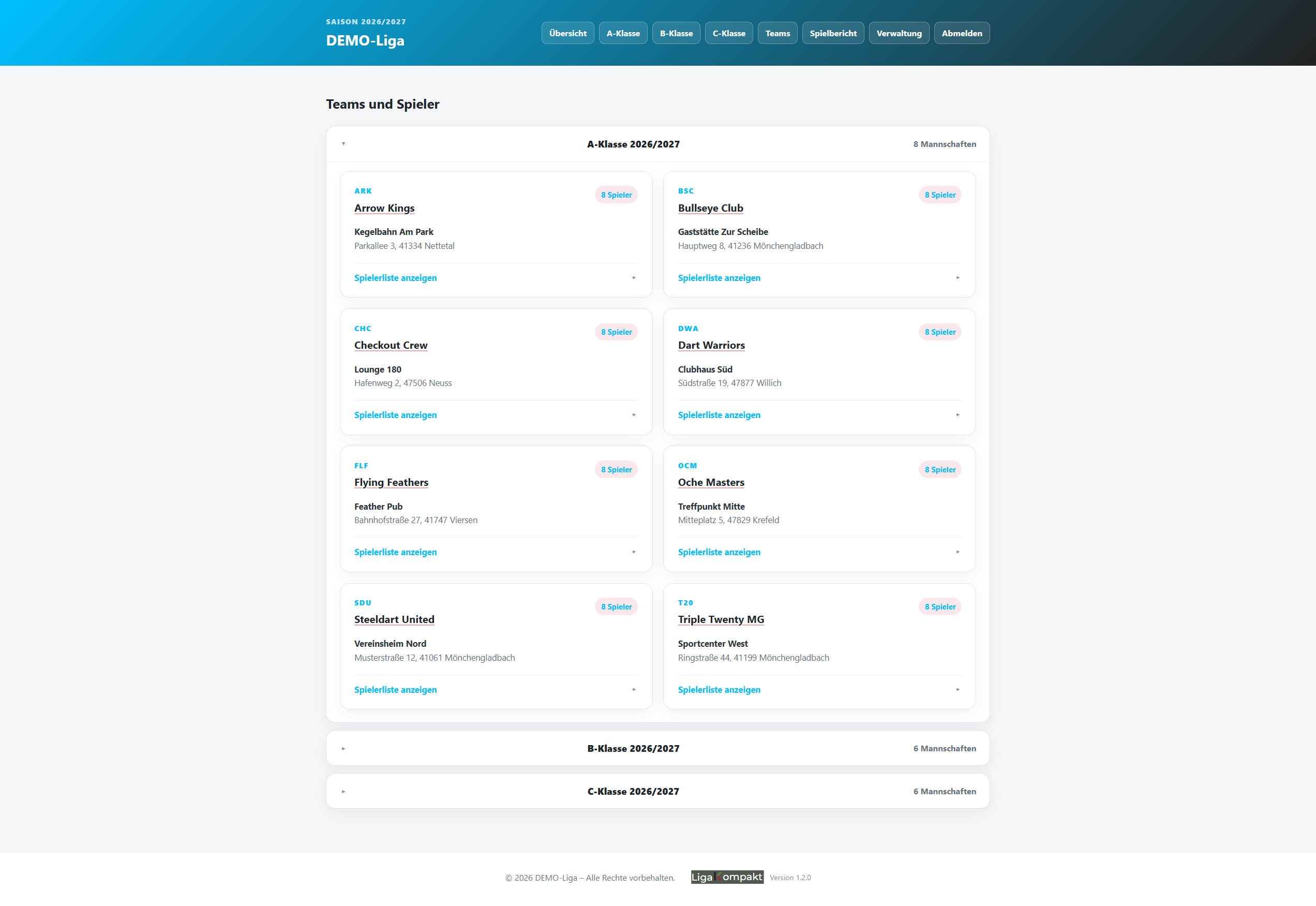Open the Übersicht navigation item

[567, 33]
